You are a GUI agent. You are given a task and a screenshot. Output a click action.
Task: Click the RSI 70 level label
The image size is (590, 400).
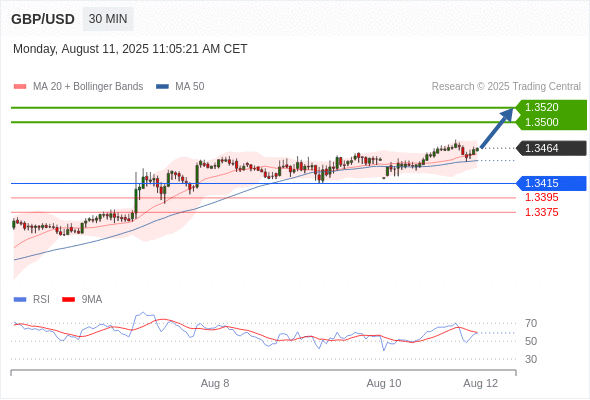coord(531,323)
